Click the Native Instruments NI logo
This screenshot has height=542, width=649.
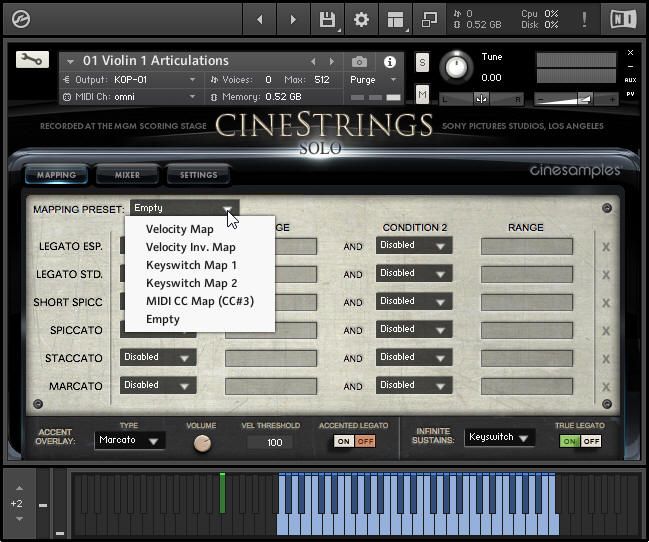pos(623,19)
